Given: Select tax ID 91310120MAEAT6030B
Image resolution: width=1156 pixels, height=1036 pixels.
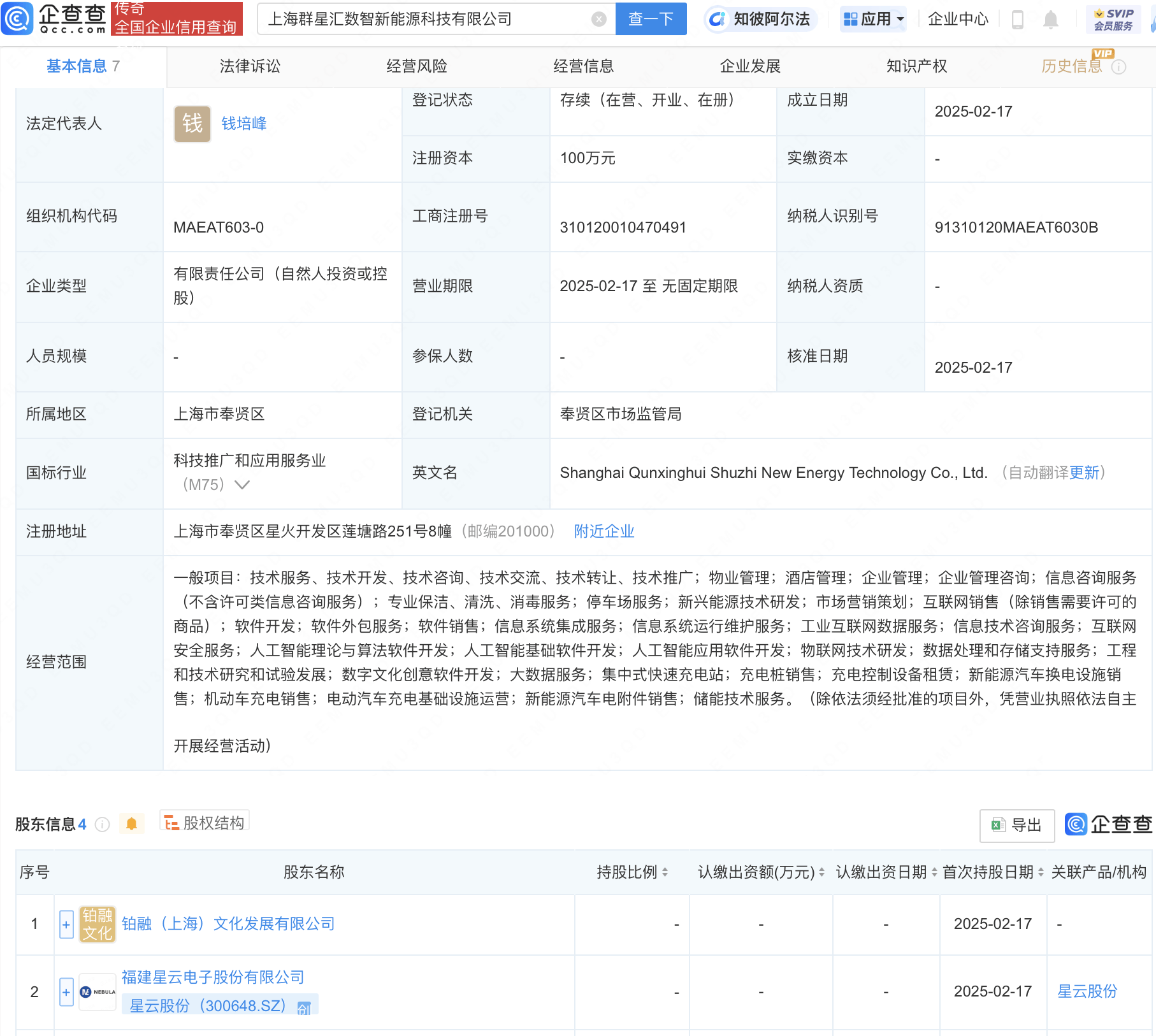Looking at the screenshot, I should [x=1016, y=227].
